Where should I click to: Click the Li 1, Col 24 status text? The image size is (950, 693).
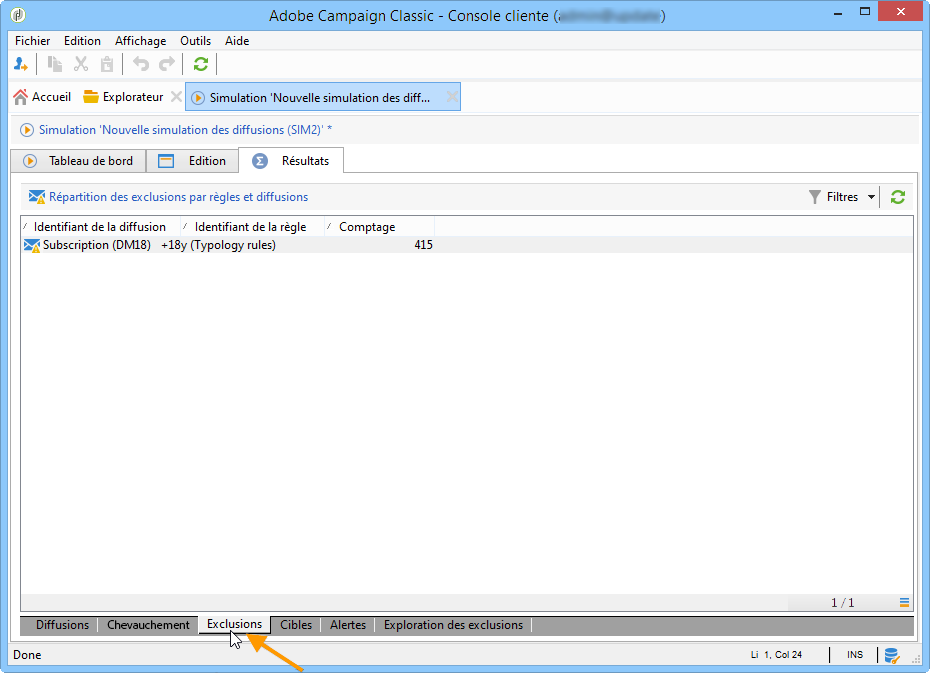tap(776, 655)
